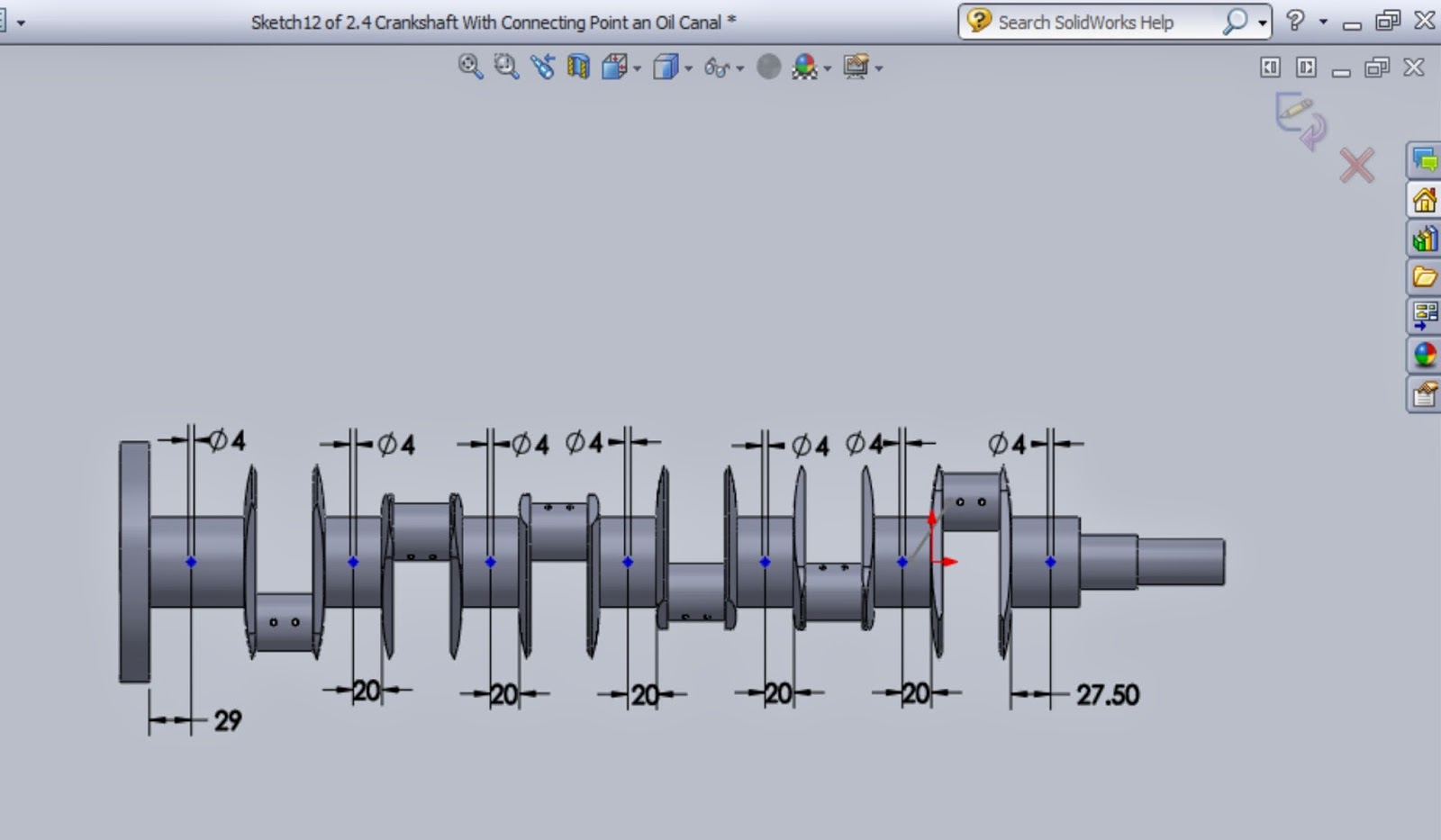Open the Section View tool
The width and height of the screenshot is (1441, 840).
point(577,66)
